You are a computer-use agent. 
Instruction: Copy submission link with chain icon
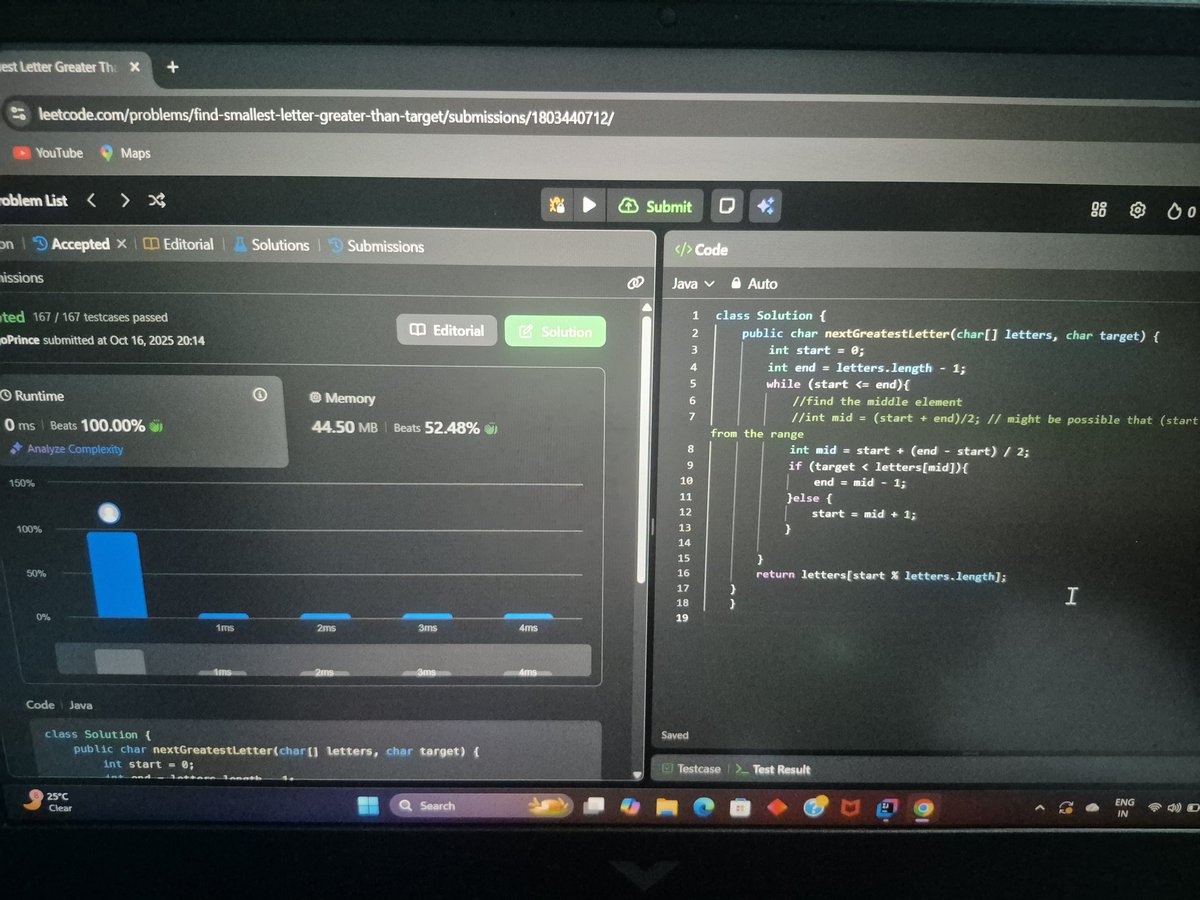click(x=635, y=283)
